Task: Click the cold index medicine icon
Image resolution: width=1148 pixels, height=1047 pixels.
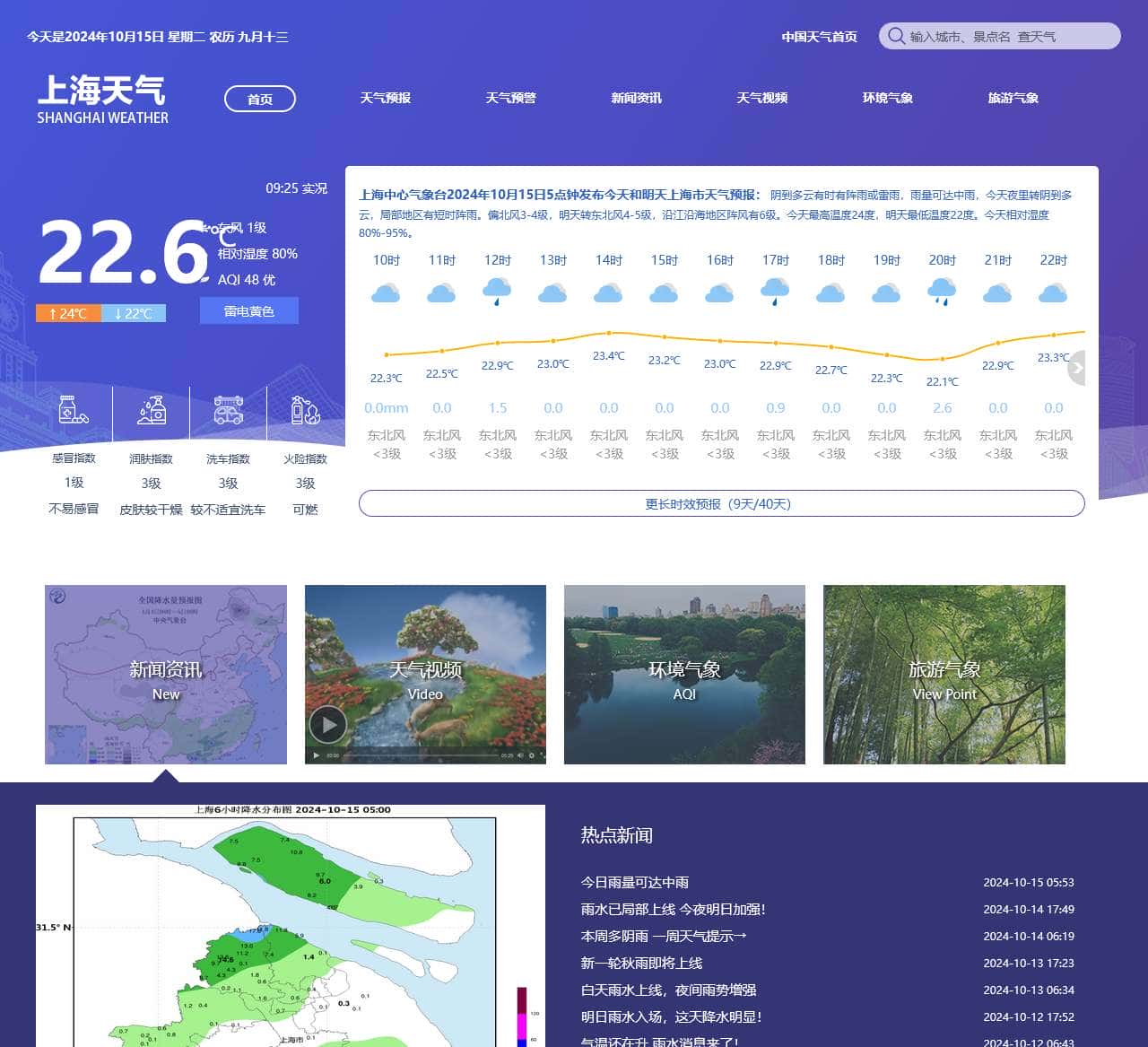Action: (x=74, y=410)
